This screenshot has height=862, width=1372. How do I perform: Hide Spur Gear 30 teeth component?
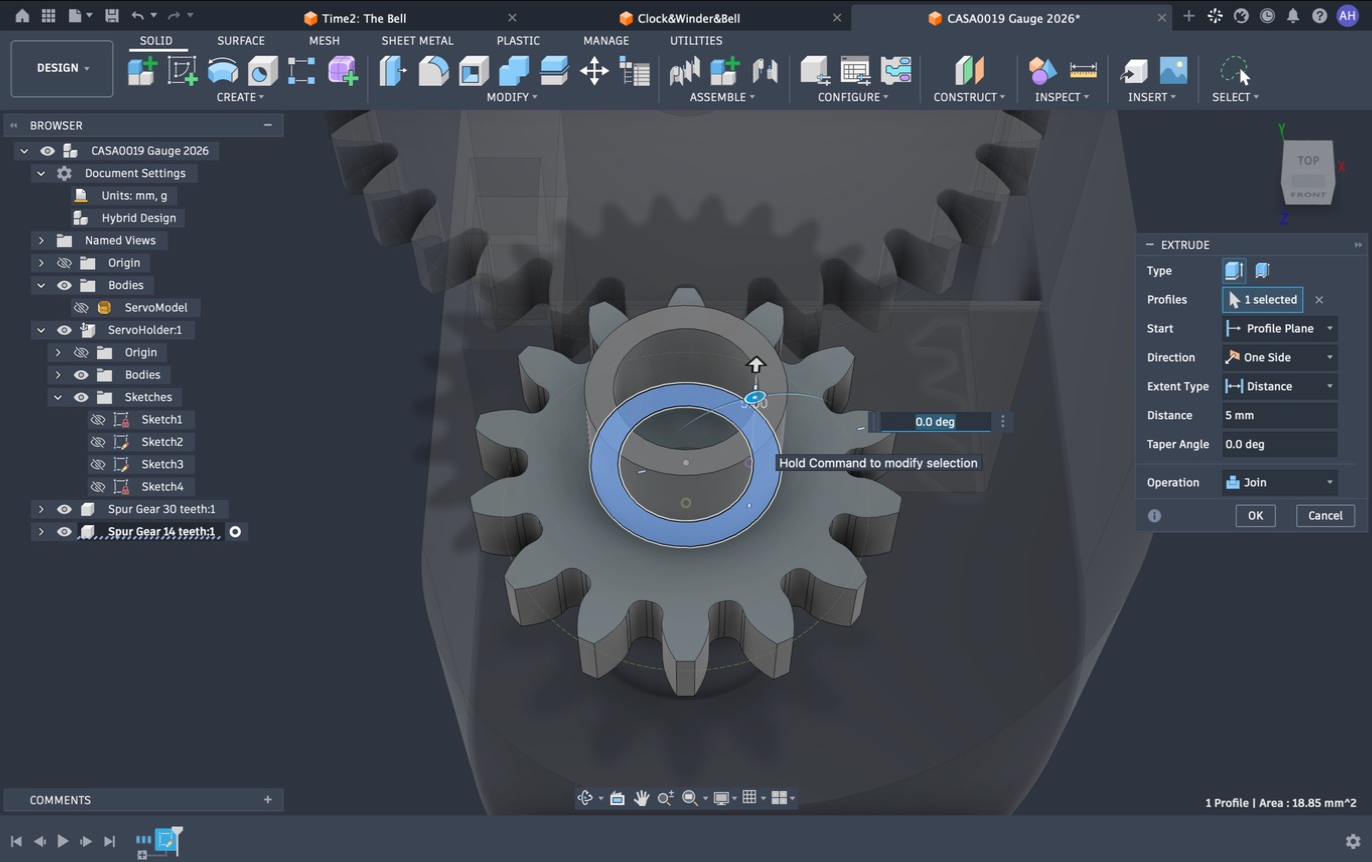point(64,509)
